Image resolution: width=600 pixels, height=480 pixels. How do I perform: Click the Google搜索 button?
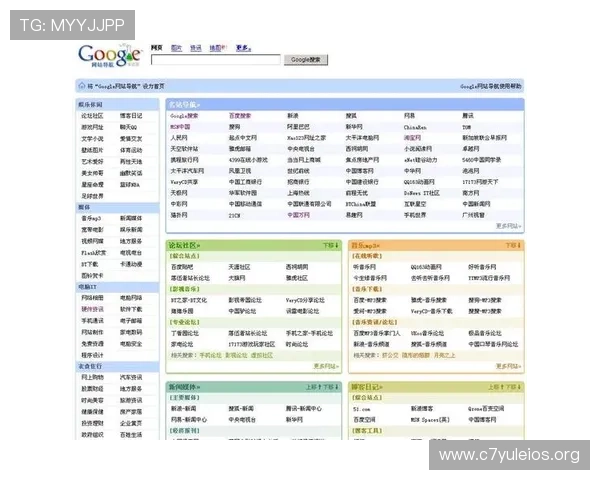pyautogui.click(x=306, y=60)
